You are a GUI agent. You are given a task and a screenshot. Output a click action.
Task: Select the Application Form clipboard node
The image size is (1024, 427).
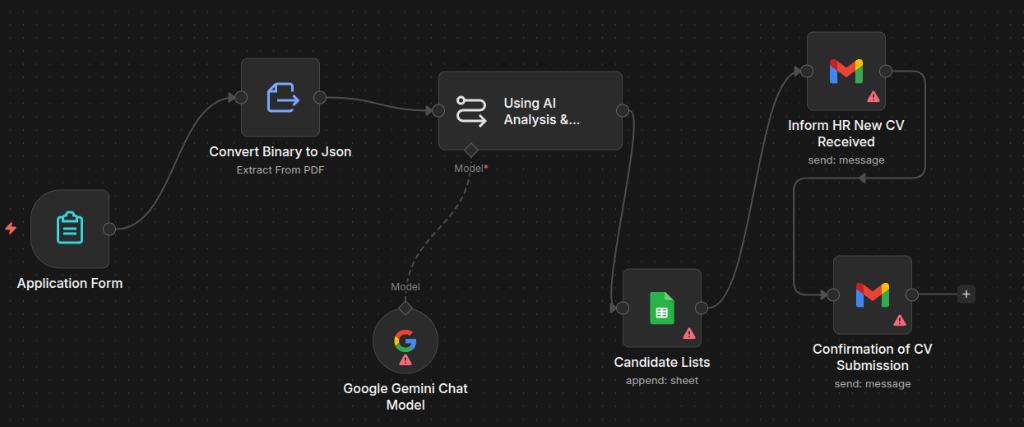pyautogui.click(x=70, y=229)
